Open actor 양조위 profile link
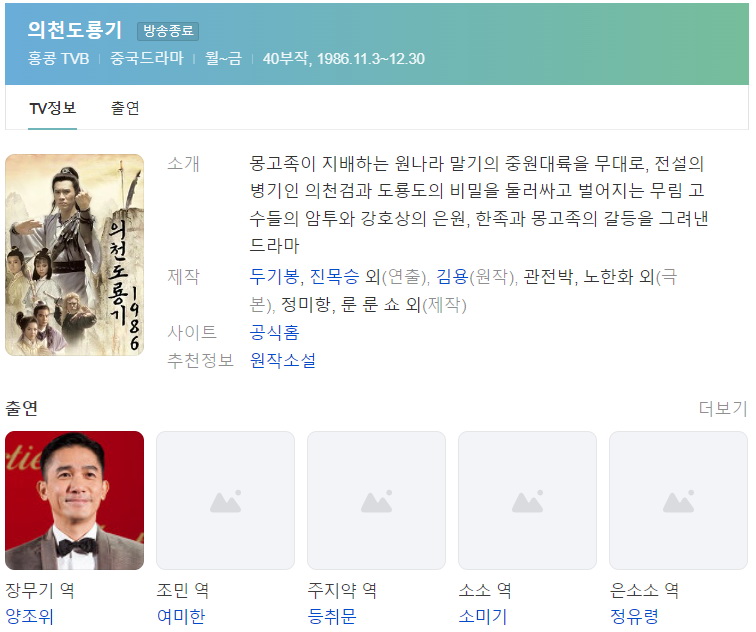 point(29,616)
